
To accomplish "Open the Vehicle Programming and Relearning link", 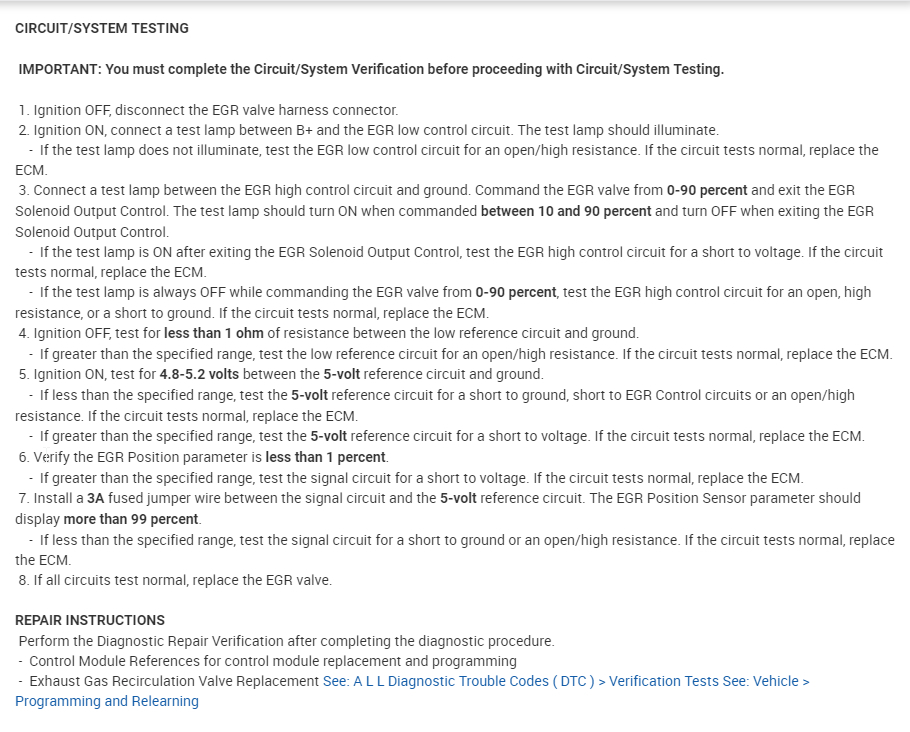I will (x=107, y=701).
